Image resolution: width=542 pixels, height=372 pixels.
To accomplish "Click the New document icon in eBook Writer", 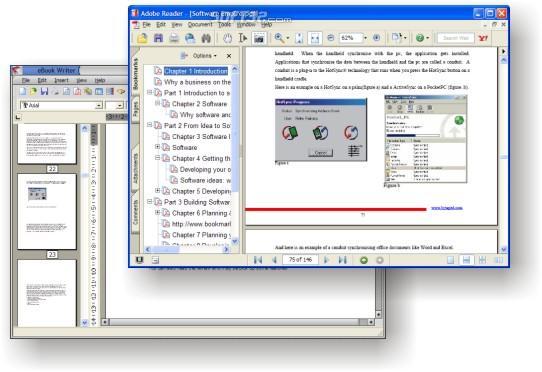I will click(22, 91).
